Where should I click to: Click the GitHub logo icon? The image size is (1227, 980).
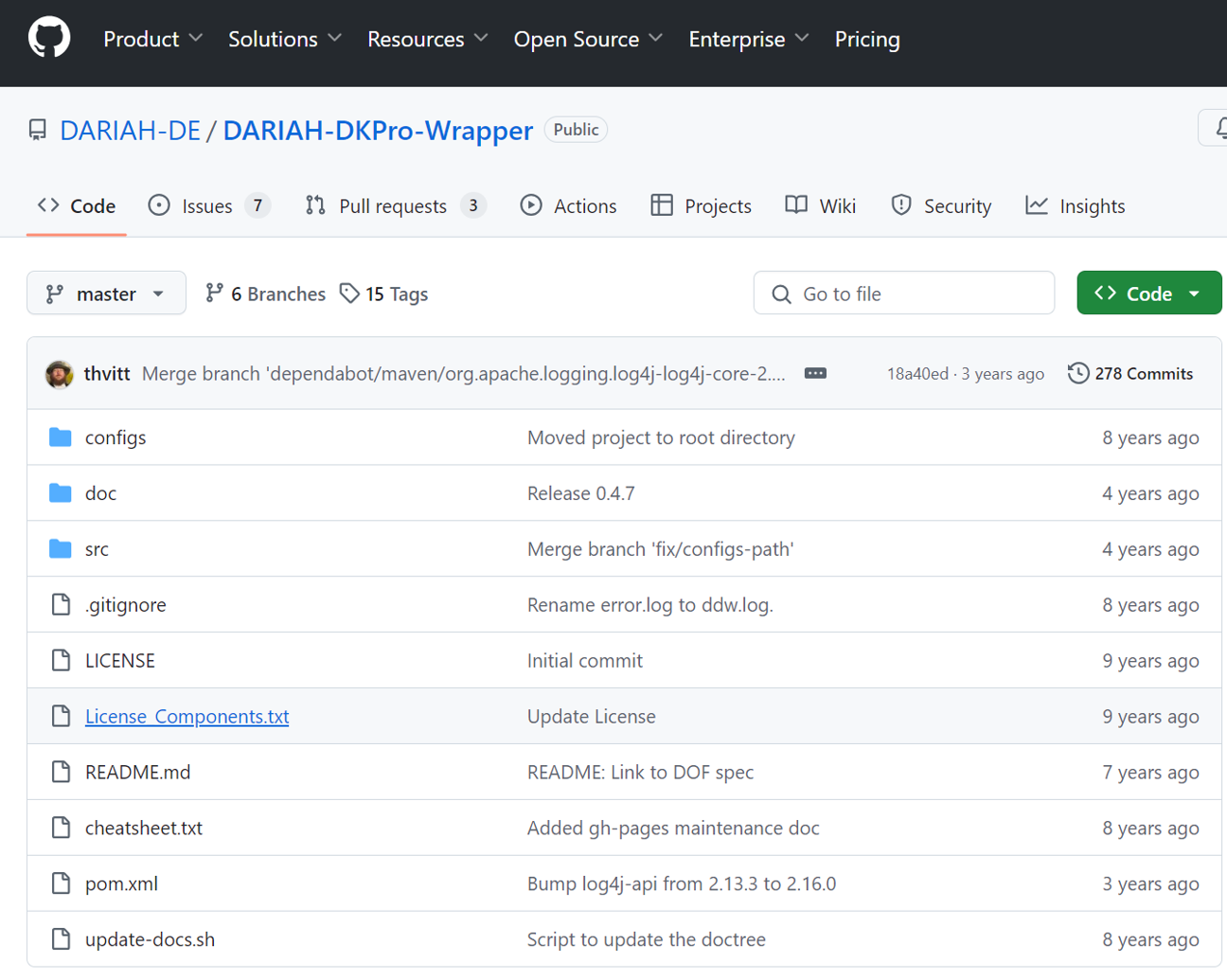(49, 38)
